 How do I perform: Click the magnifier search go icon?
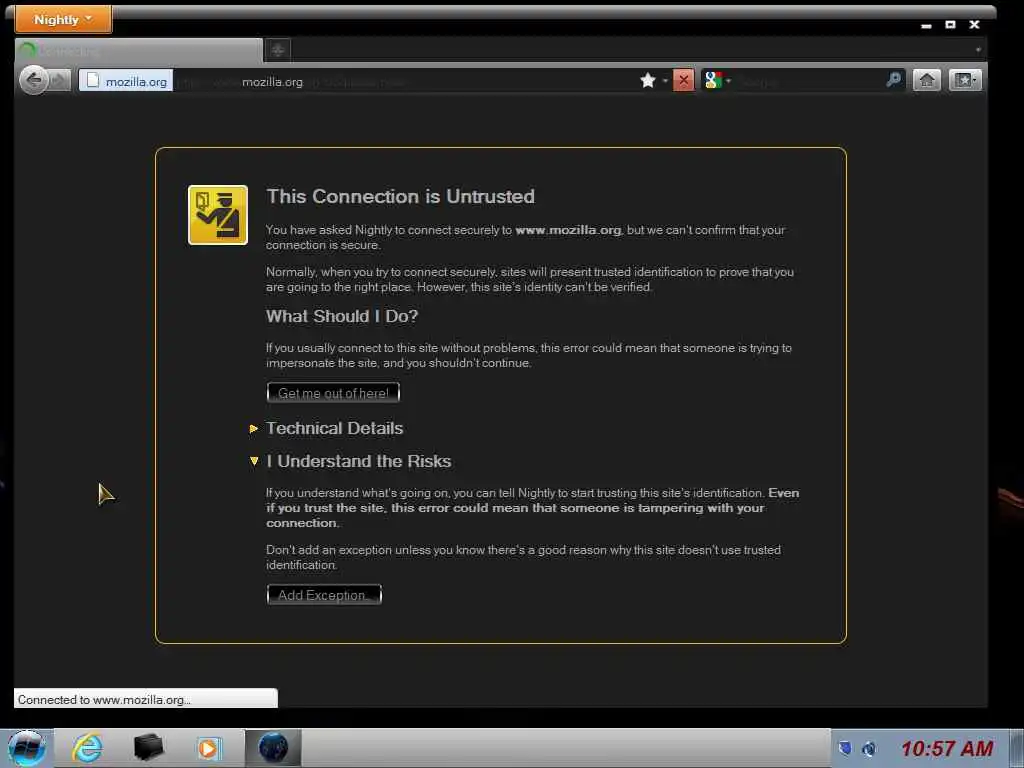click(893, 80)
